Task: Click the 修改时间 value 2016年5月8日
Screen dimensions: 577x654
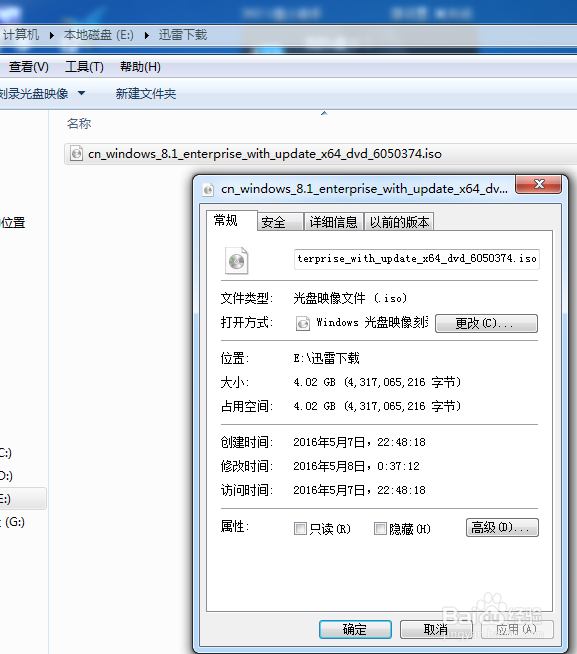Action: (x=357, y=466)
